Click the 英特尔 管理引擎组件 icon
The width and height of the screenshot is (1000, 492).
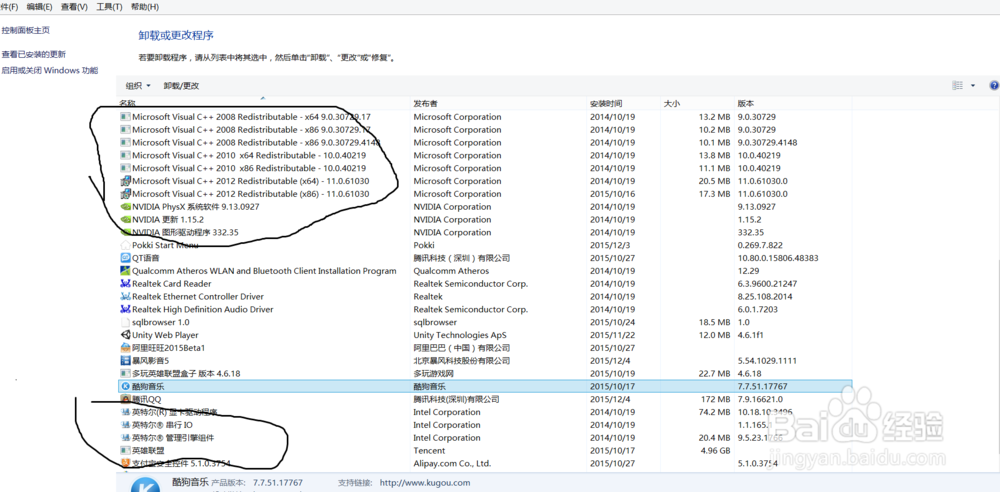(x=125, y=438)
